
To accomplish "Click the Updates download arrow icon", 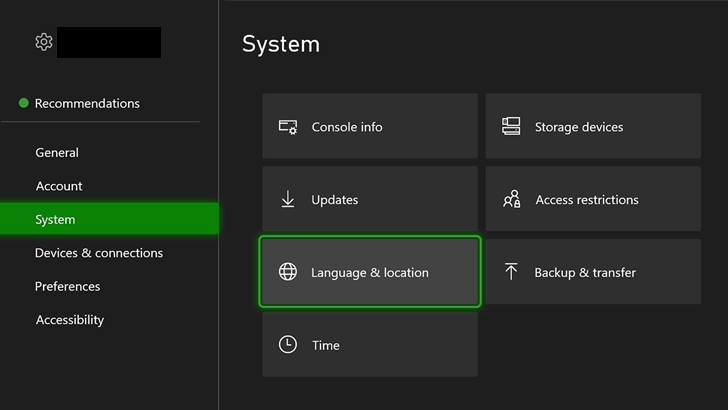I will click(x=288, y=199).
